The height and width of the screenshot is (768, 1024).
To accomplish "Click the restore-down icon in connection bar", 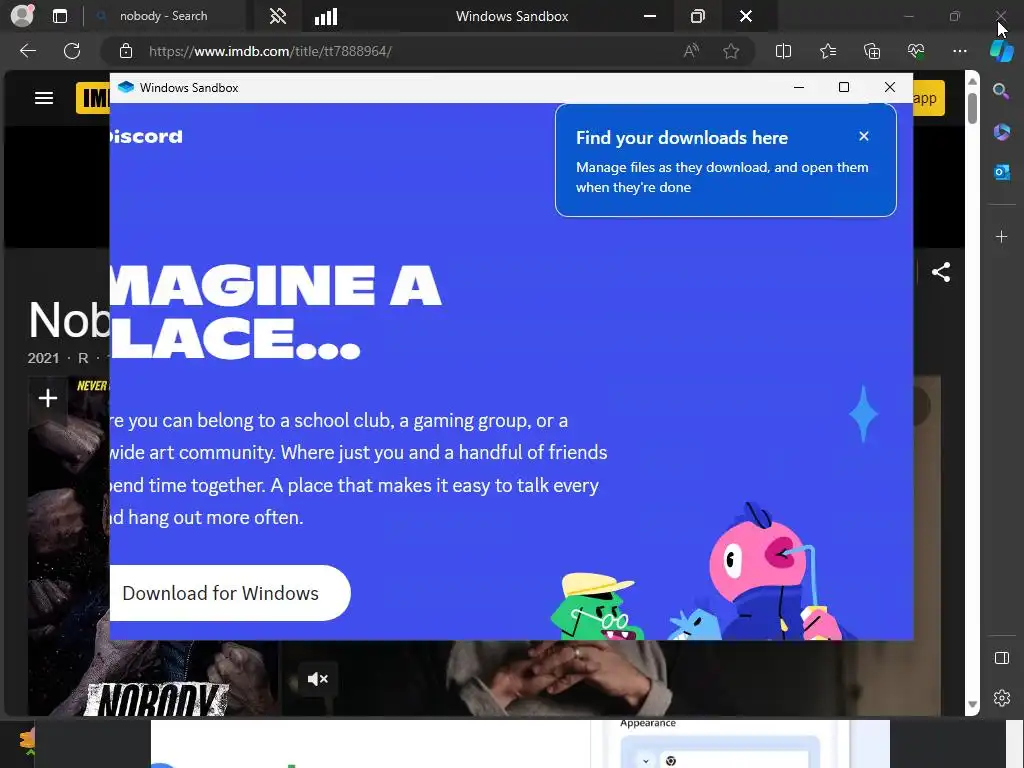I will coord(697,16).
